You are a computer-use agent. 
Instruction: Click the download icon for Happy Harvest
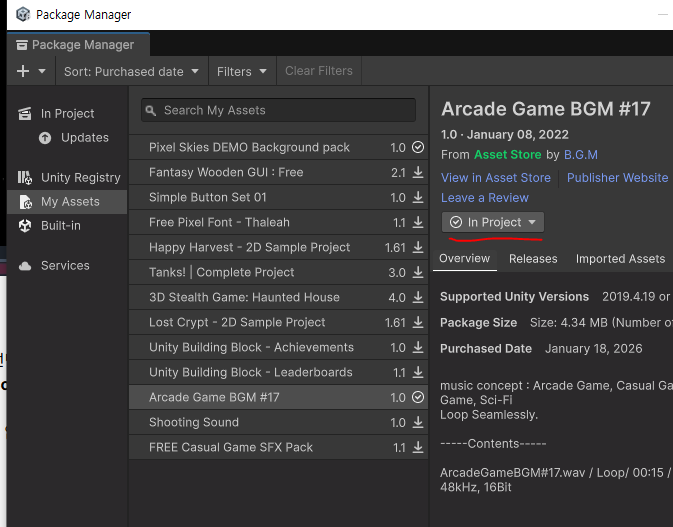pyautogui.click(x=418, y=247)
